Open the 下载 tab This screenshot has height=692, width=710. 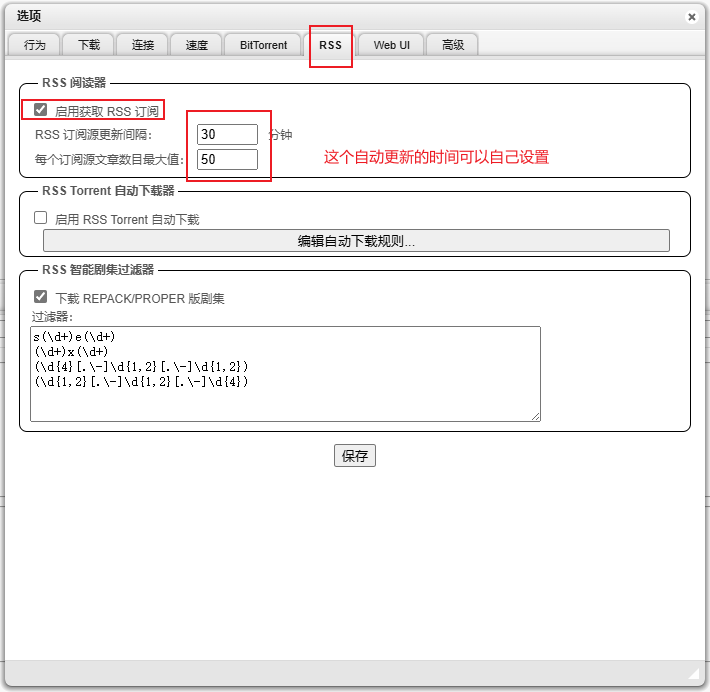pos(88,45)
